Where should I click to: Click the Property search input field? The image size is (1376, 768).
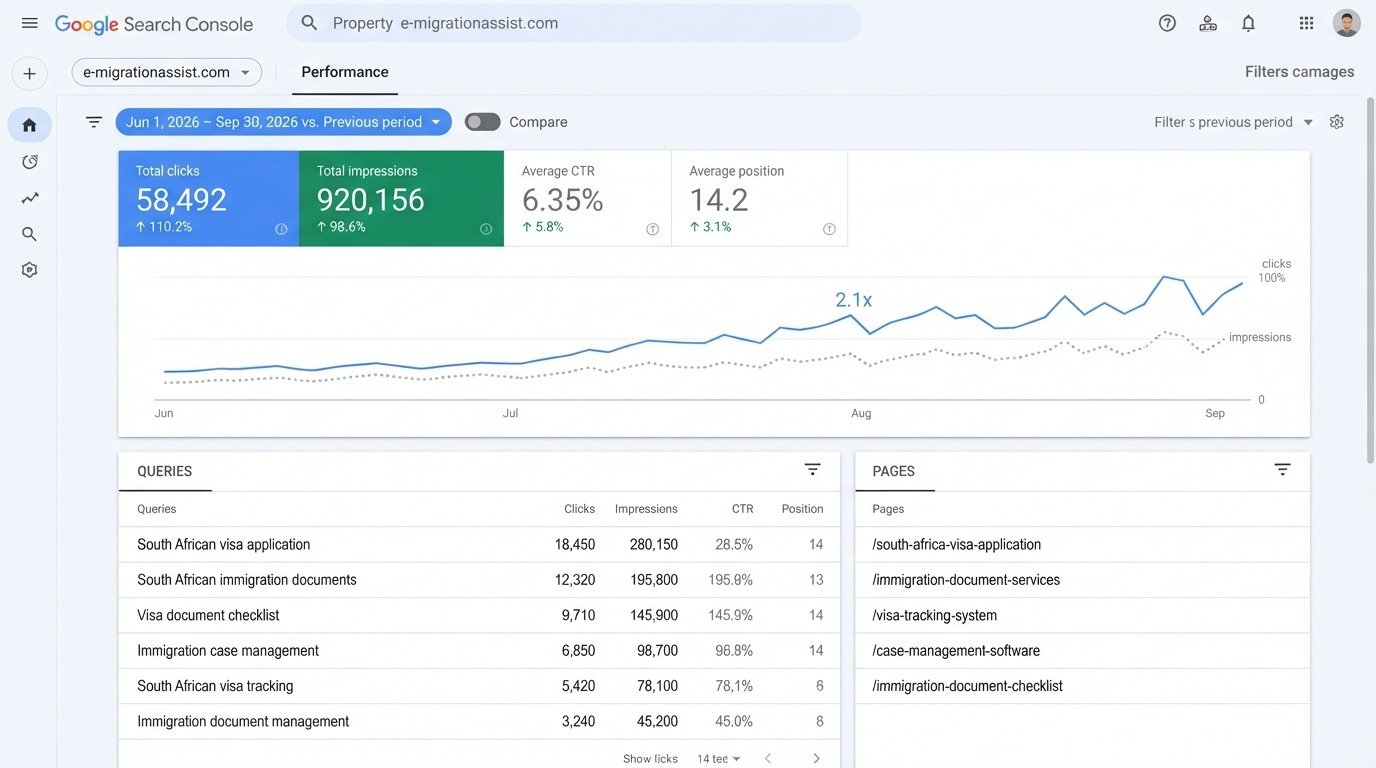pyautogui.click(x=574, y=23)
